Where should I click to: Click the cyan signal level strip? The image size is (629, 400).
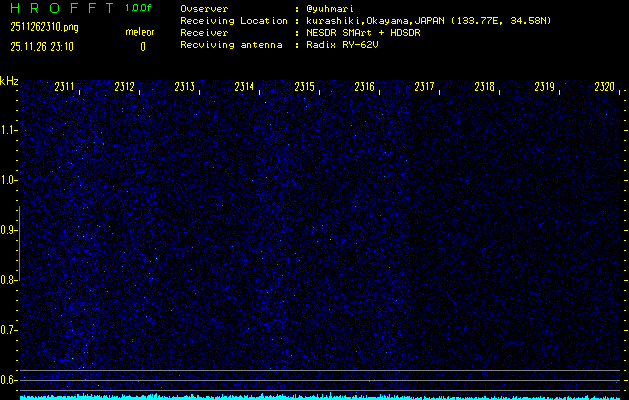(x=320, y=396)
